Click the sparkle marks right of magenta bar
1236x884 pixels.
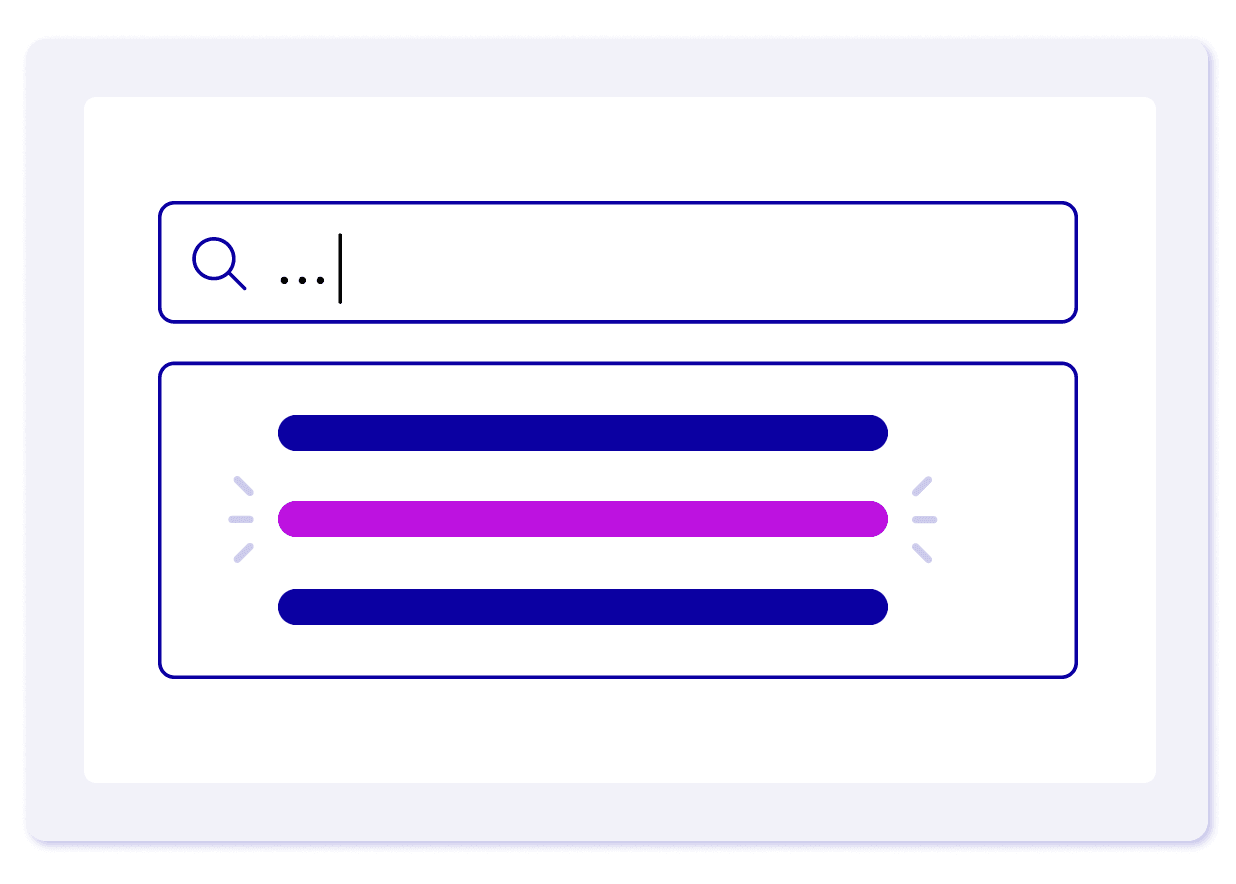point(924,519)
